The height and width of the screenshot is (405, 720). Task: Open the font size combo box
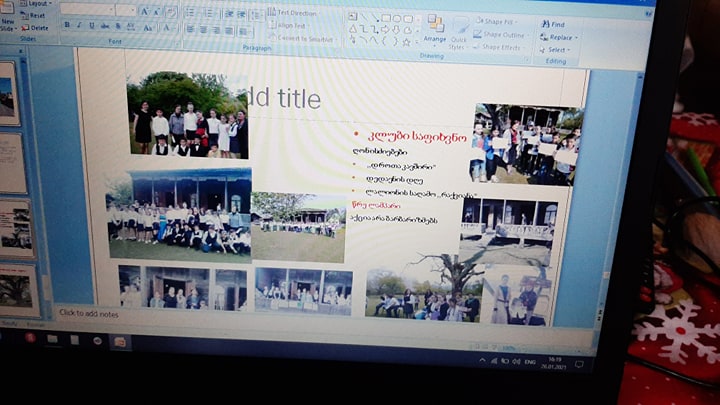(x=126, y=10)
